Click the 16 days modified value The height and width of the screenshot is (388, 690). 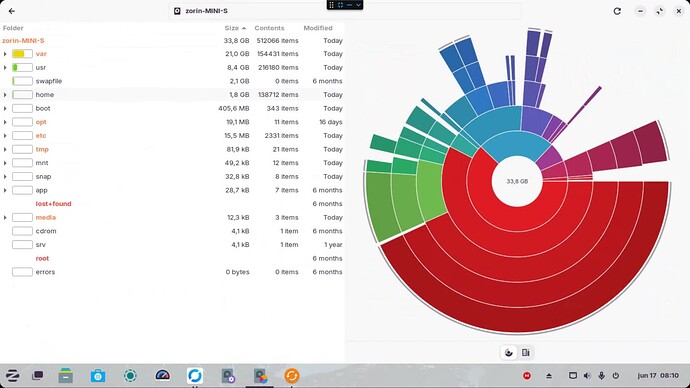(330, 122)
